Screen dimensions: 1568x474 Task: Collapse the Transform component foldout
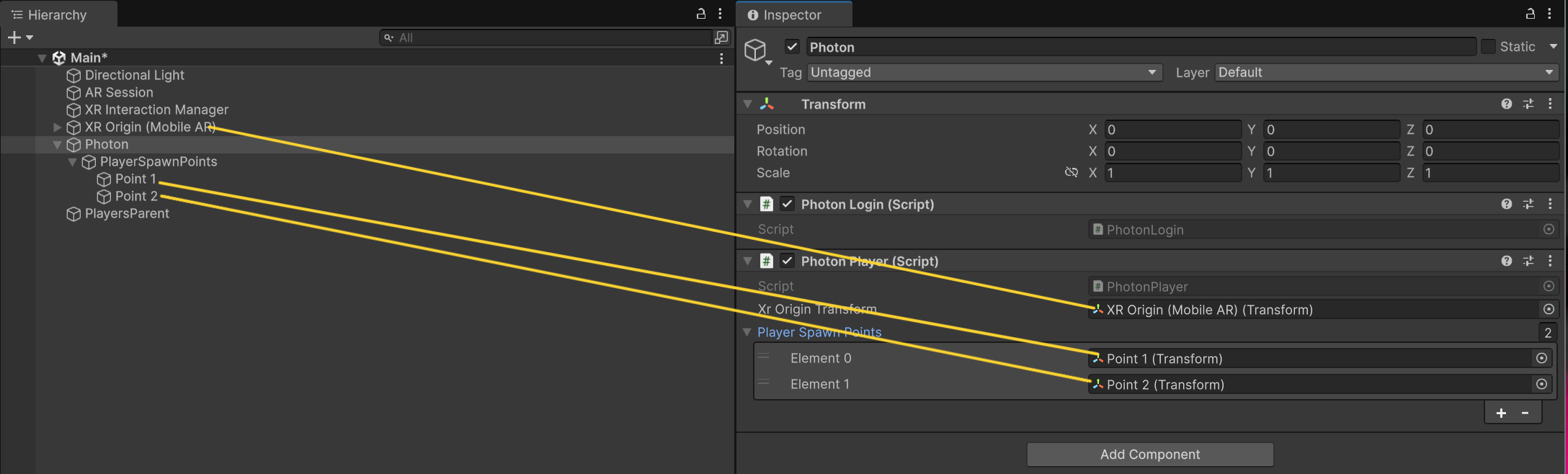[x=748, y=104]
